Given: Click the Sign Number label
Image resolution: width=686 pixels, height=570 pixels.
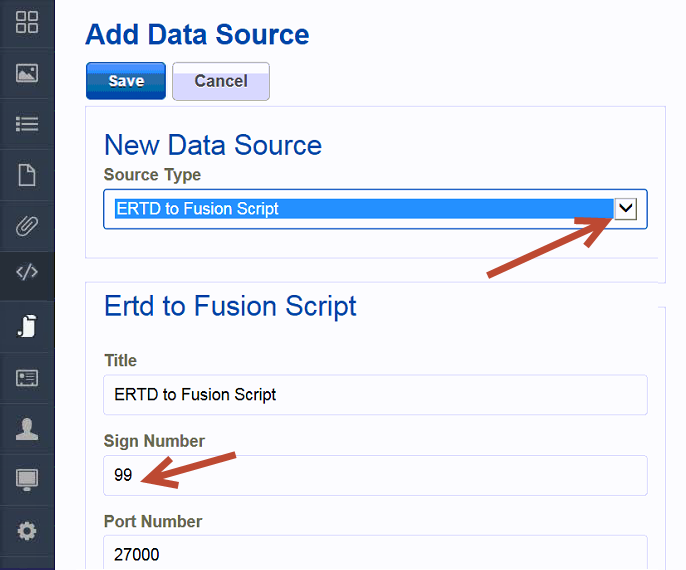Looking at the screenshot, I should click(154, 441).
